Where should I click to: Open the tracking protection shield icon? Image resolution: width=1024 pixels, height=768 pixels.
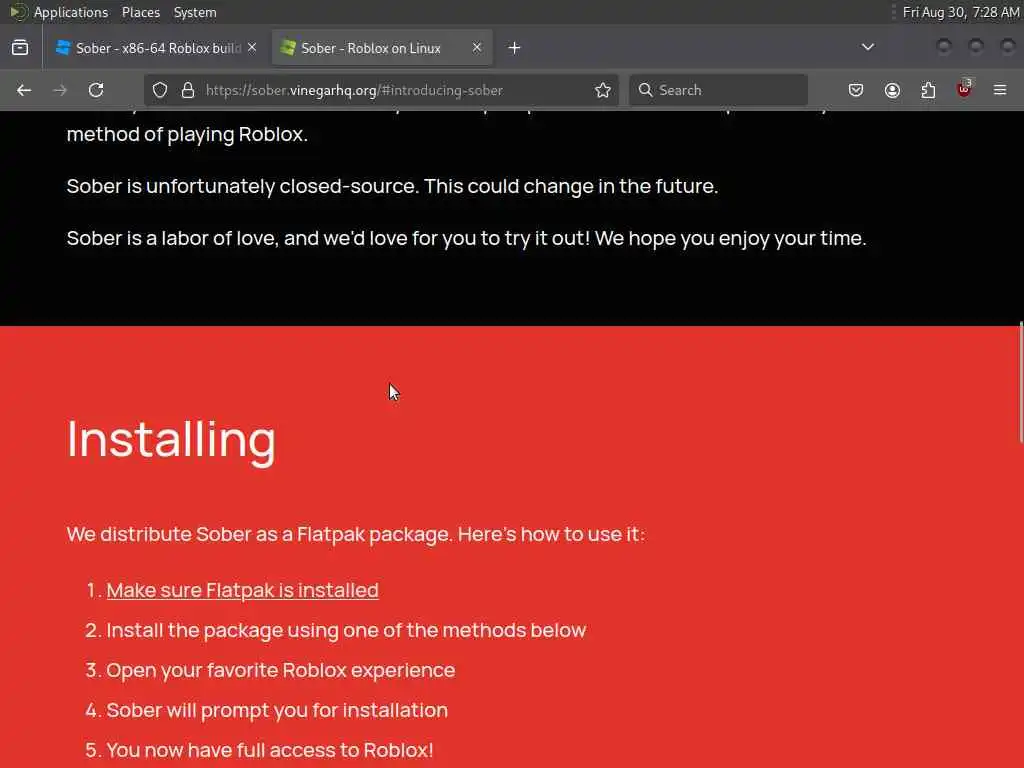(160, 90)
